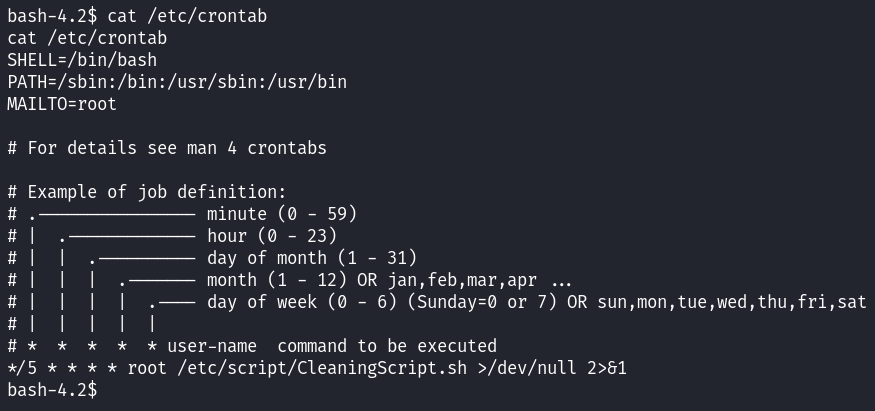This screenshot has height=411, width=875.
Task: Click the 'day of month (1 - 31)' label
Action: [x=312, y=258]
